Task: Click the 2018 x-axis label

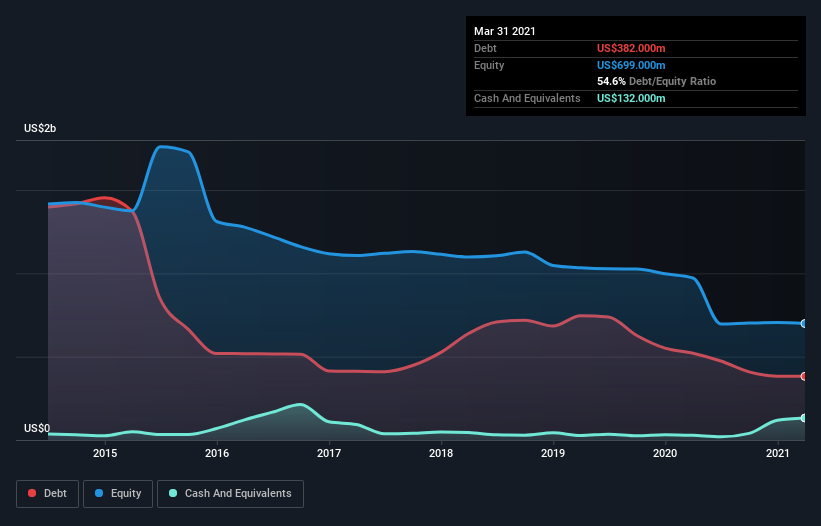Action: tap(441, 453)
